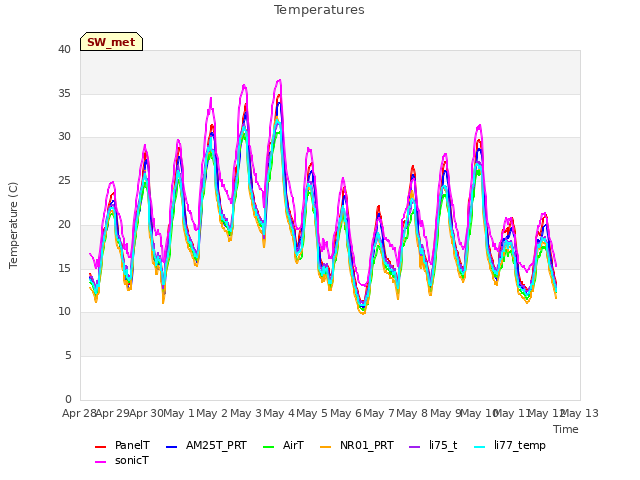The image size is (640, 480).
Task: Click the May 13 x-axis label
Action: (580, 413)
